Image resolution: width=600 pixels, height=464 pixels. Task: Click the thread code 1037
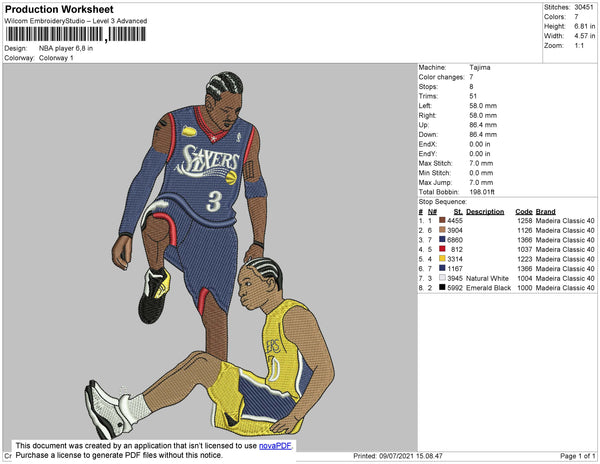coord(525,249)
